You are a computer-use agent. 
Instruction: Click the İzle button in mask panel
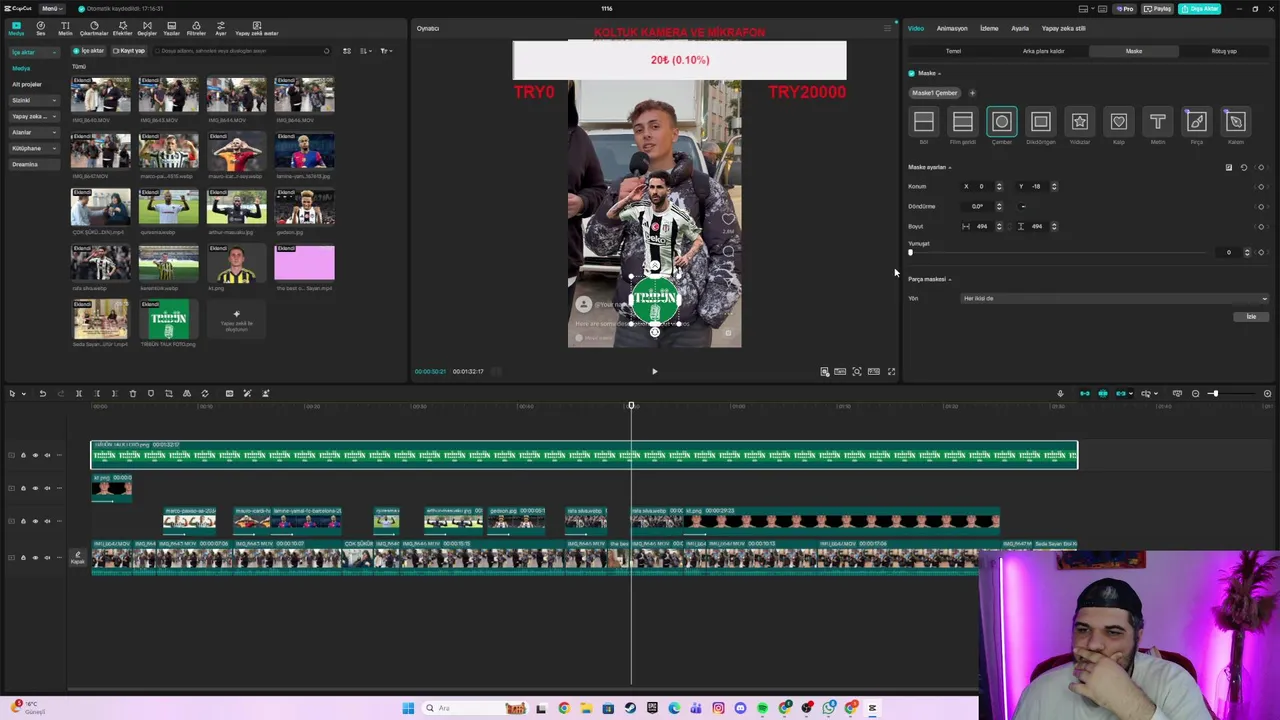click(x=1251, y=317)
